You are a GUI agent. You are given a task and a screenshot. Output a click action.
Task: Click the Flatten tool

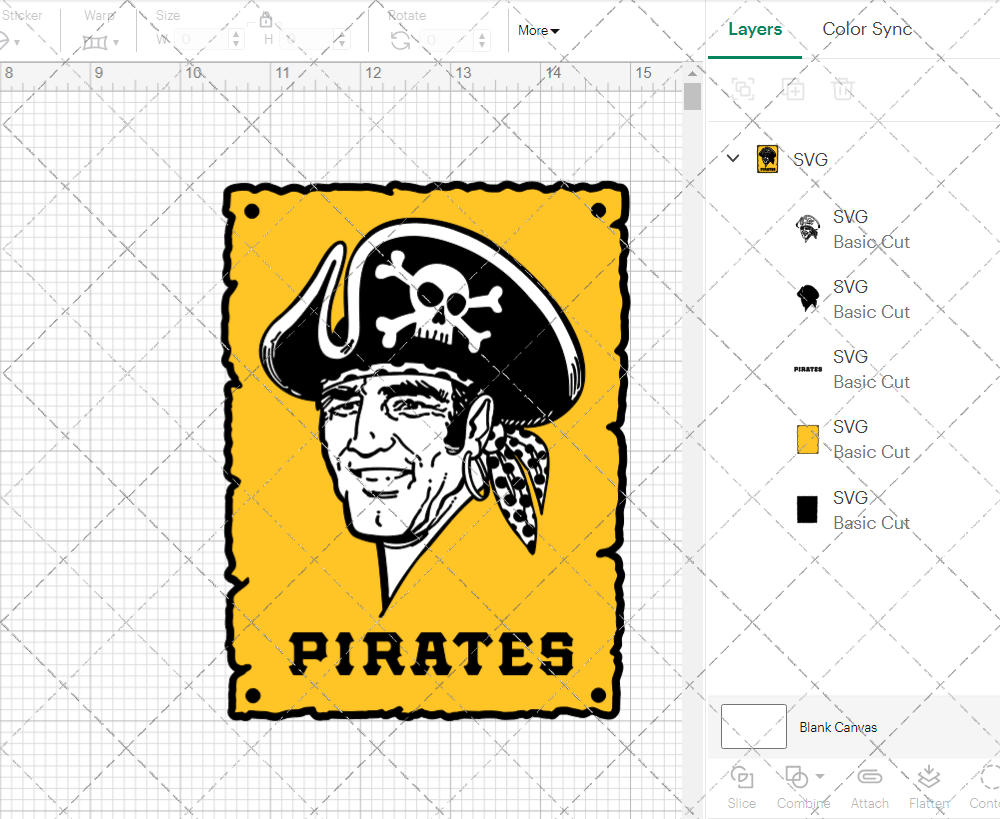coord(929,788)
